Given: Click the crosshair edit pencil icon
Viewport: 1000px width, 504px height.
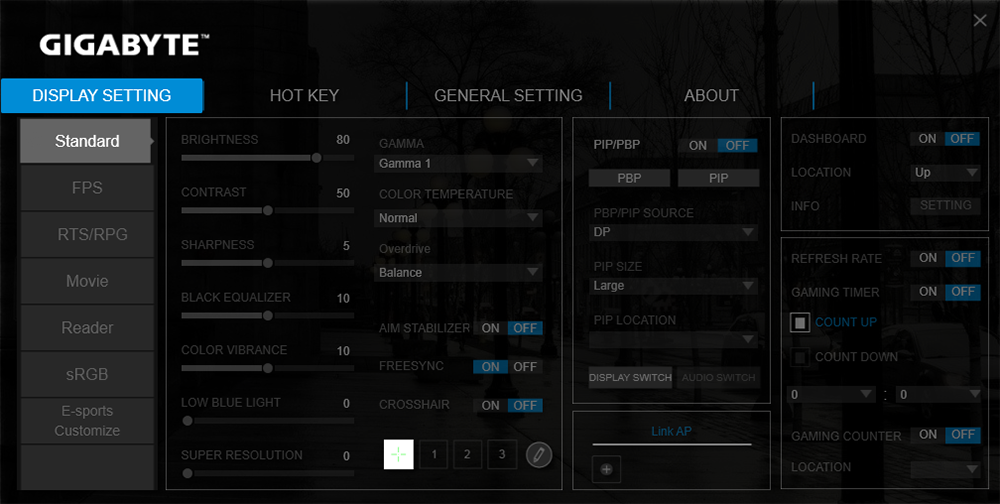Looking at the screenshot, I should click(539, 455).
